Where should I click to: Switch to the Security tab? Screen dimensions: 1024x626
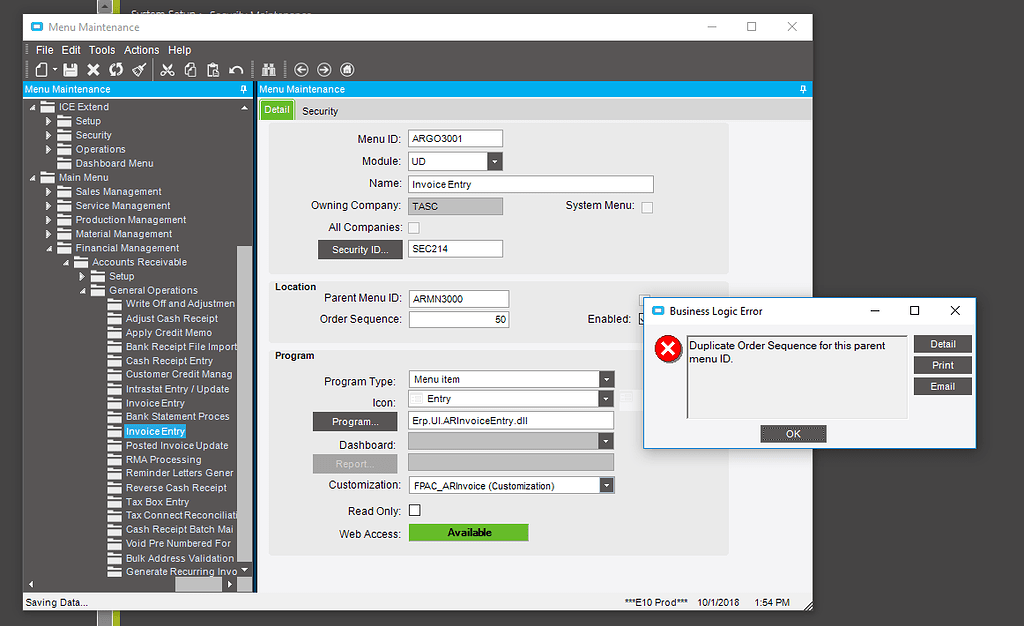[x=320, y=110]
